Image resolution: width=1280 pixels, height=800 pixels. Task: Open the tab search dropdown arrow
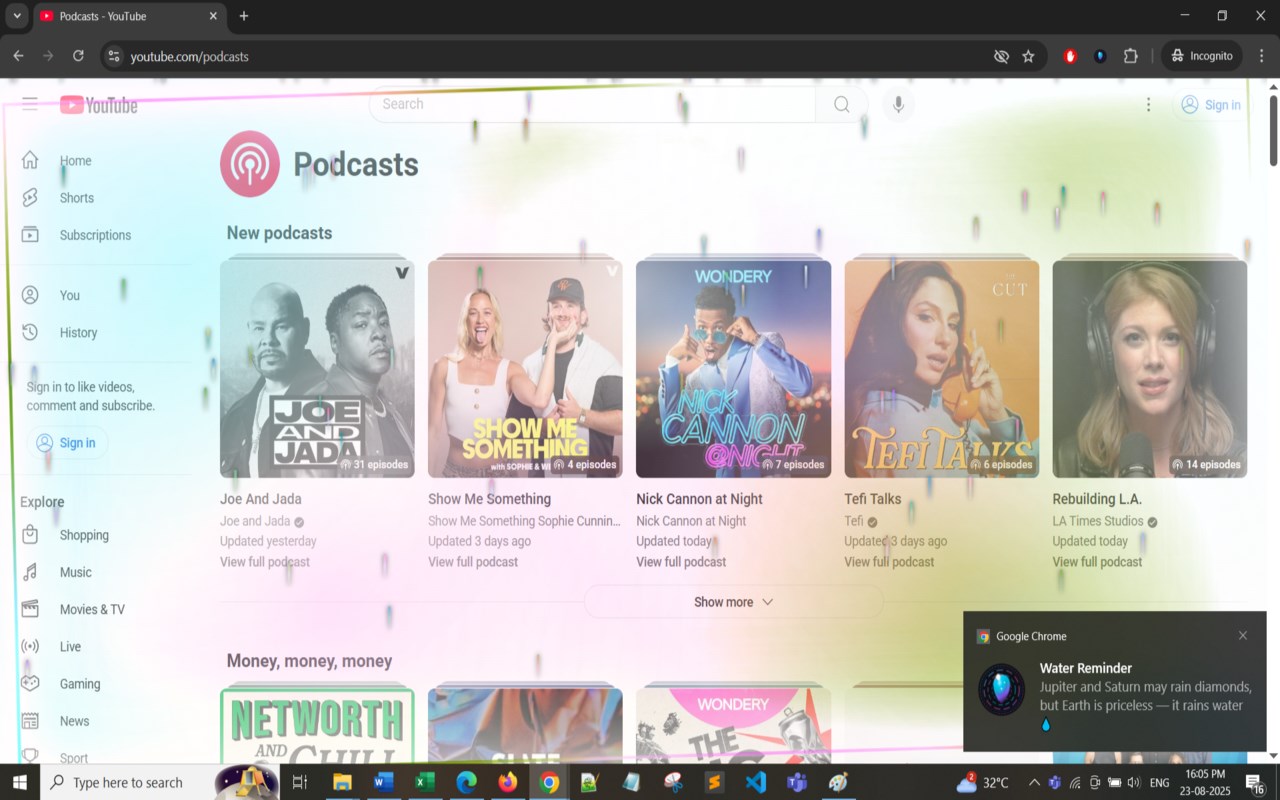click(17, 16)
